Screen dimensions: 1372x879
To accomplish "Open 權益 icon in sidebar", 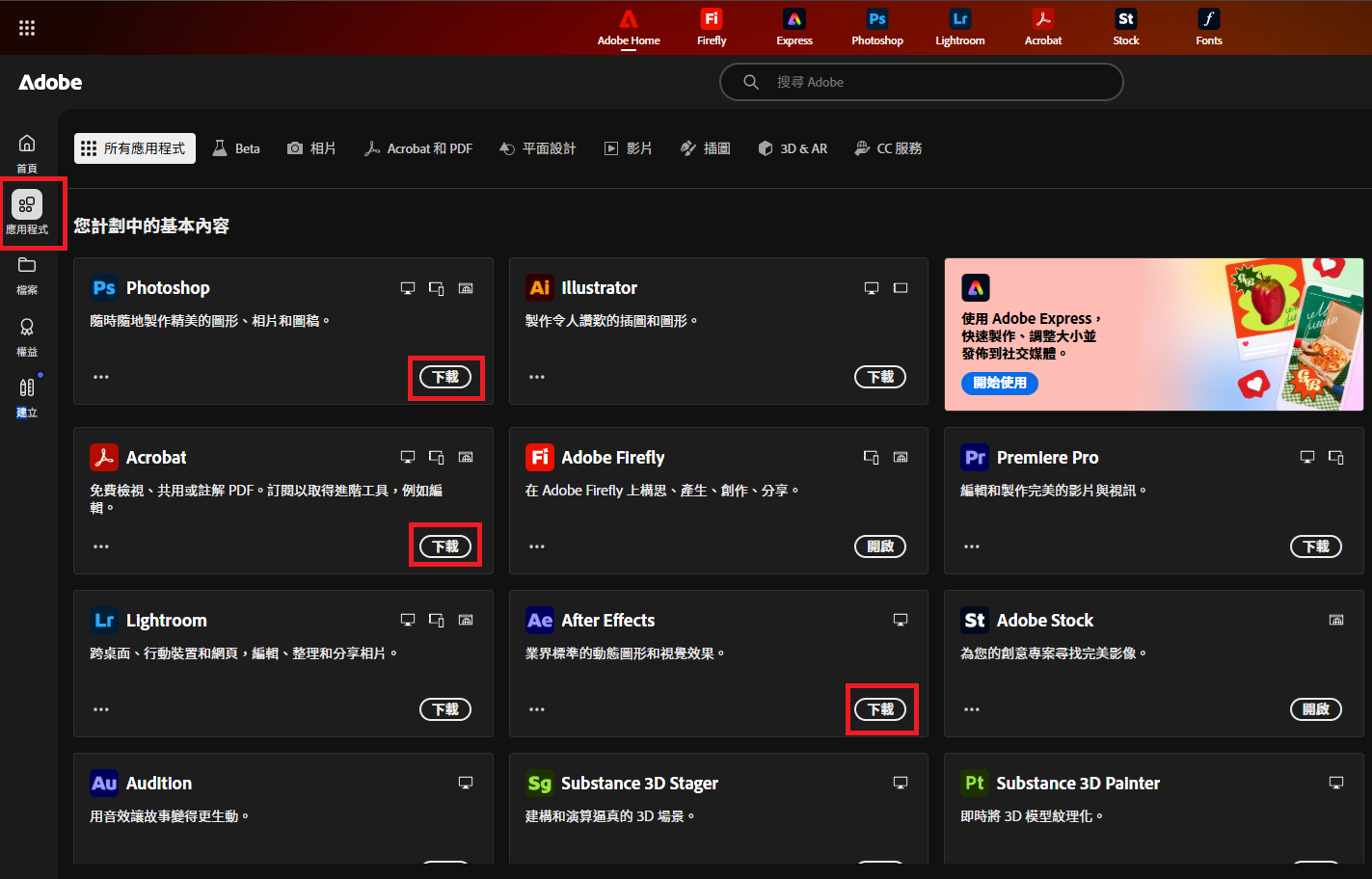I will pyautogui.click(x=27, y=335).
